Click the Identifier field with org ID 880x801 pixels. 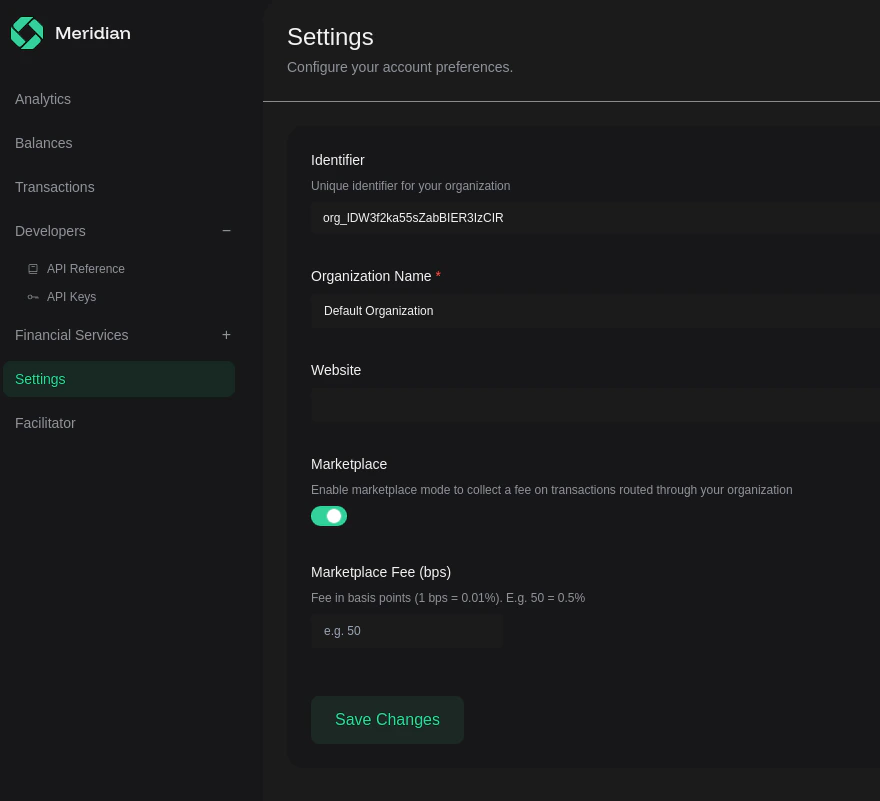coord(595,218)
